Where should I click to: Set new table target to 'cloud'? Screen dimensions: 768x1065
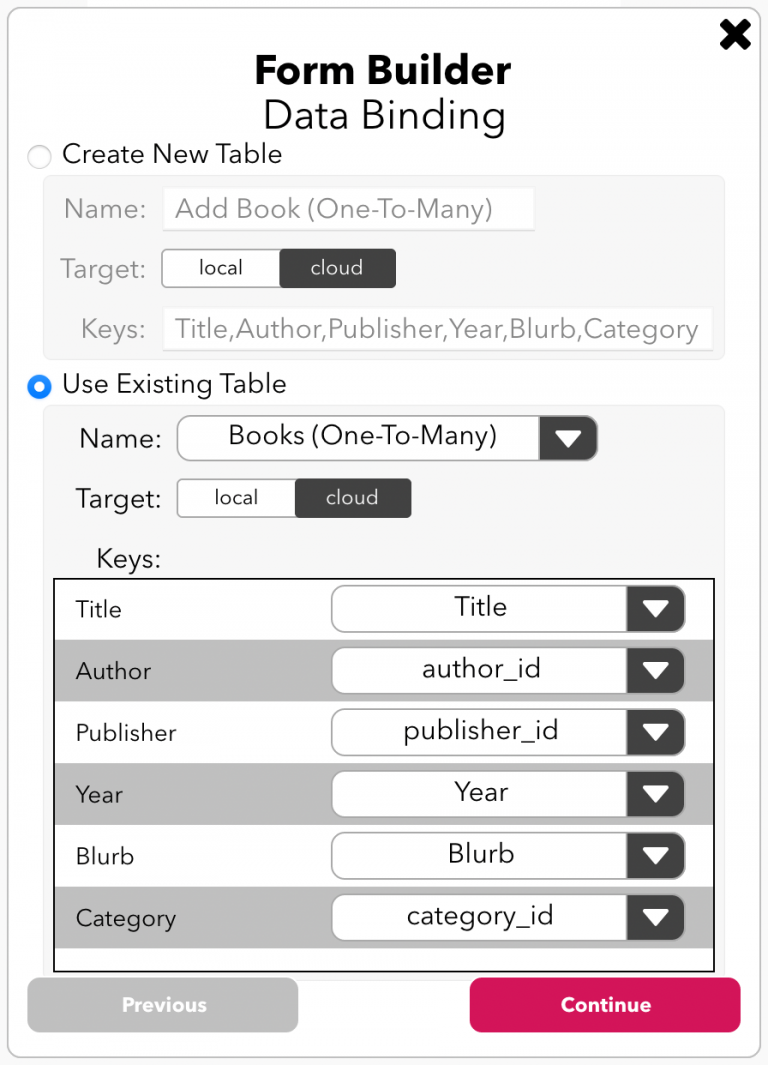(x=337, y=268)
